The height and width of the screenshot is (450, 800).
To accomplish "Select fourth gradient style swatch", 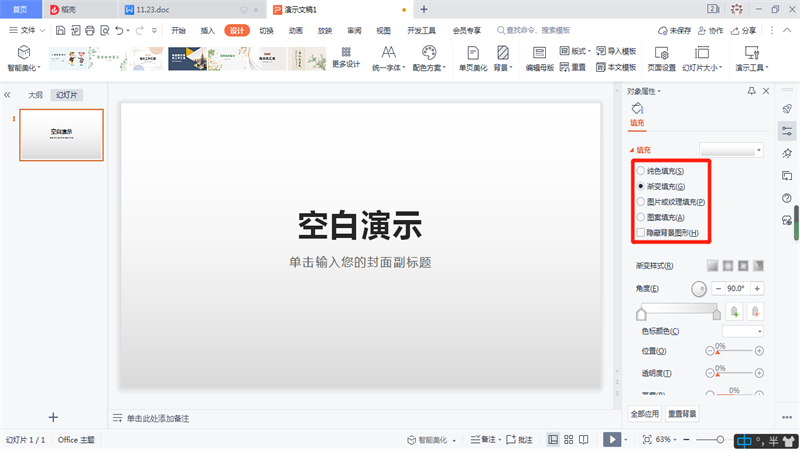I will tap(758, 265).
